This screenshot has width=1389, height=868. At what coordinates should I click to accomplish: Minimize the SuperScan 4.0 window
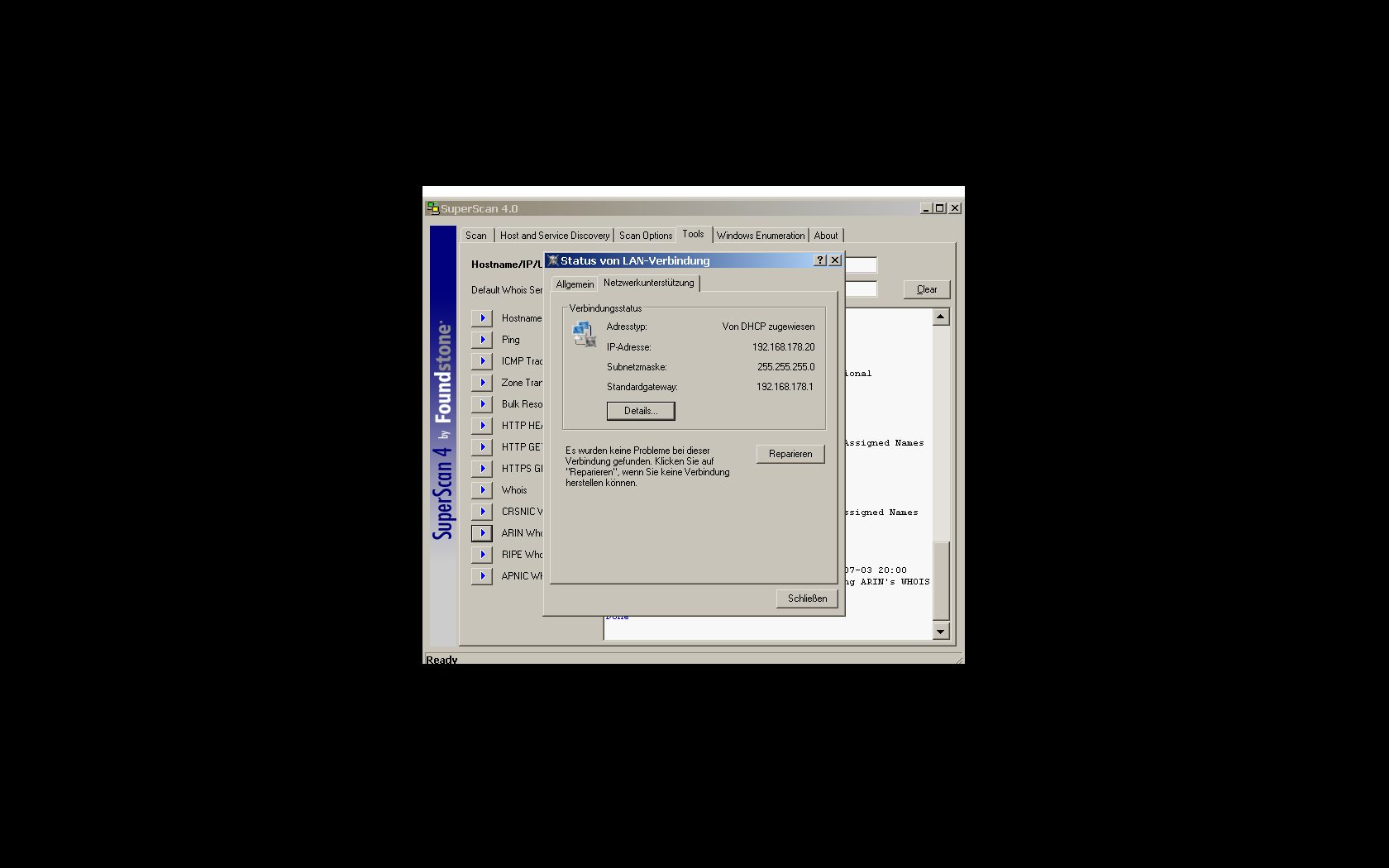pyautogui.click(x=926, y=208)
